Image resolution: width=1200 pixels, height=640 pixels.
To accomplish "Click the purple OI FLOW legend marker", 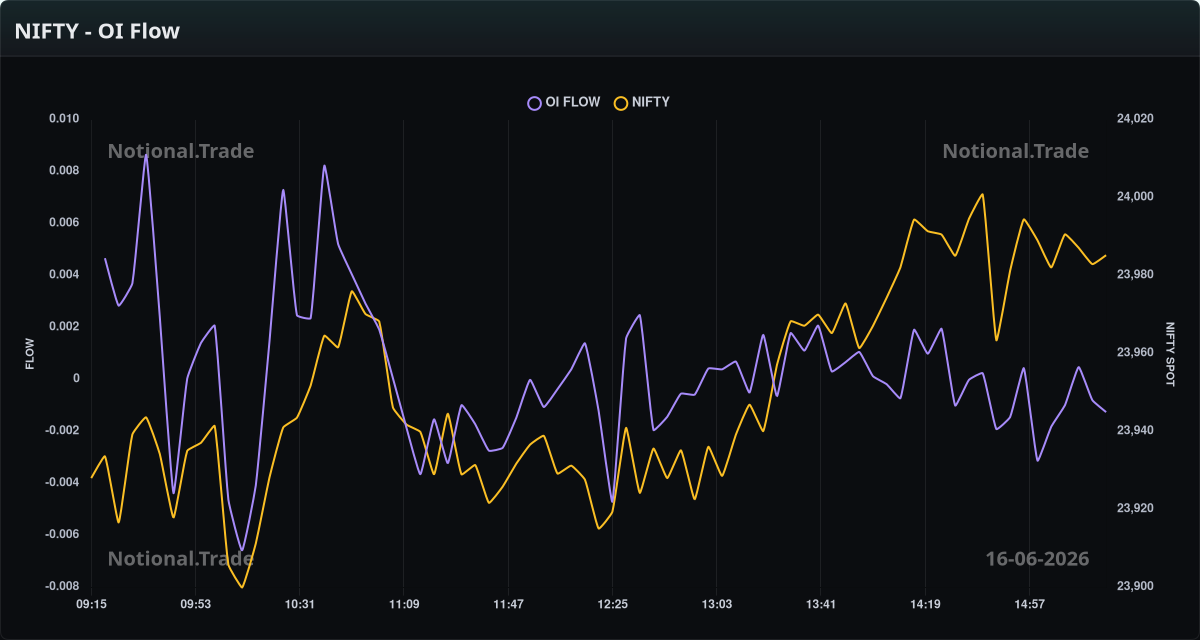I will (534, 102).
